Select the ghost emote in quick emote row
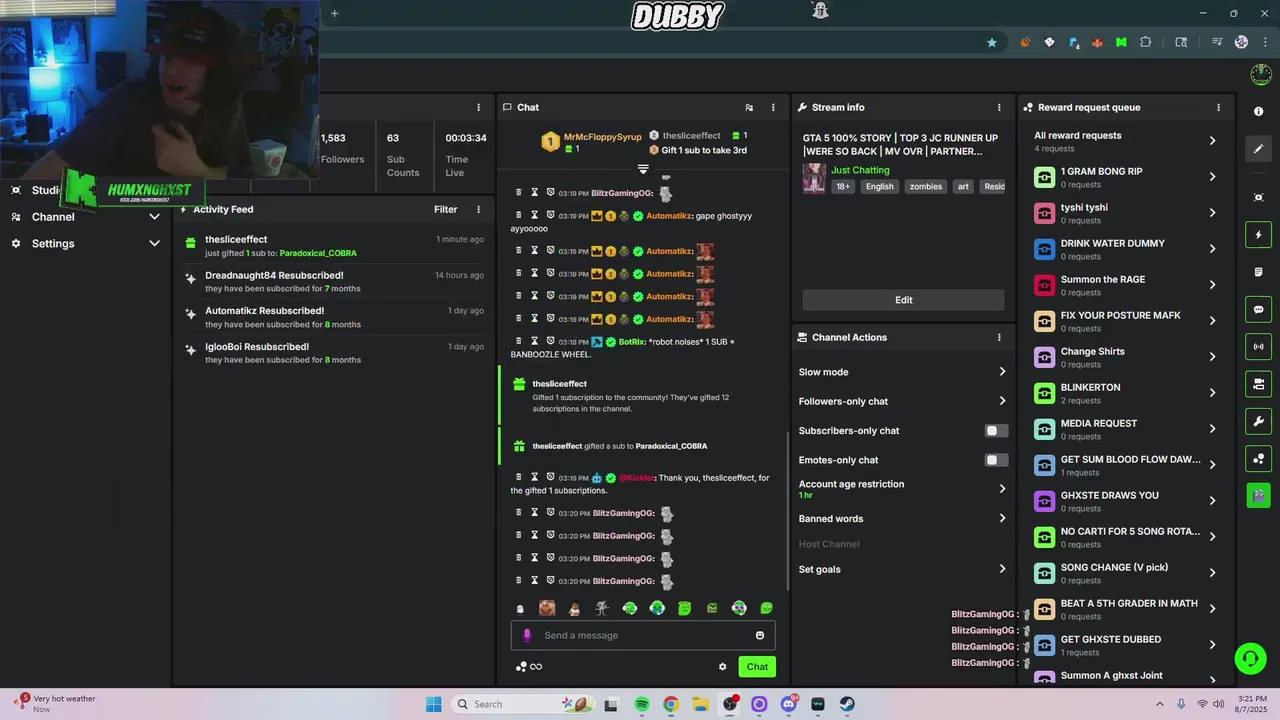This screenshot has width=1280, height=720. [520, 608]
